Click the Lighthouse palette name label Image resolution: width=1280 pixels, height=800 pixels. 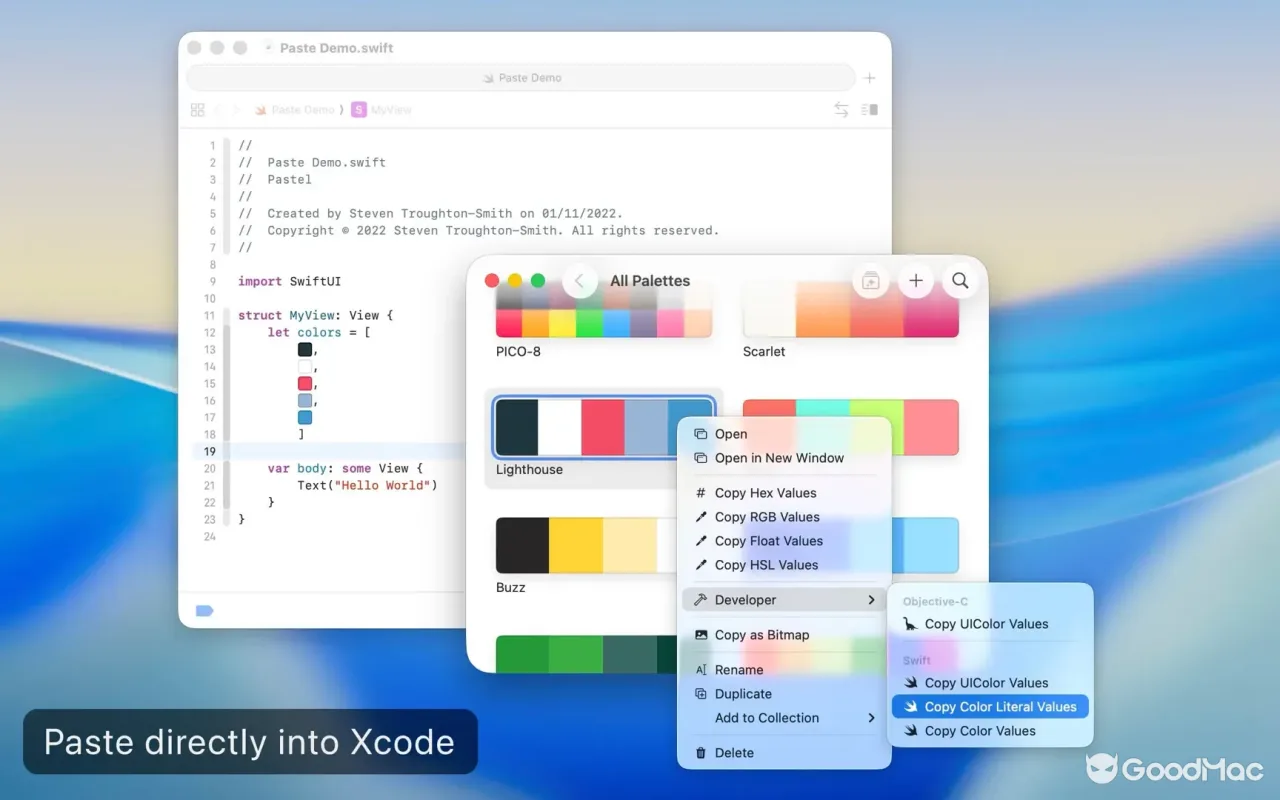(529, 470)
